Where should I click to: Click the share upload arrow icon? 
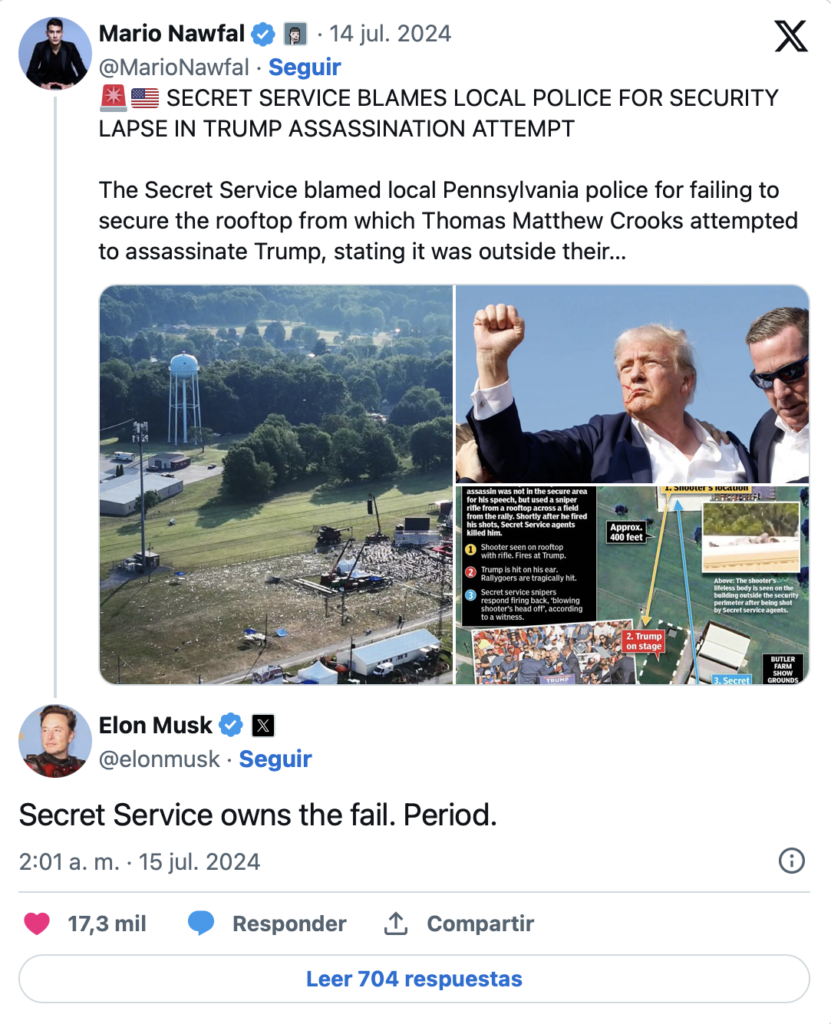point(396,924)
